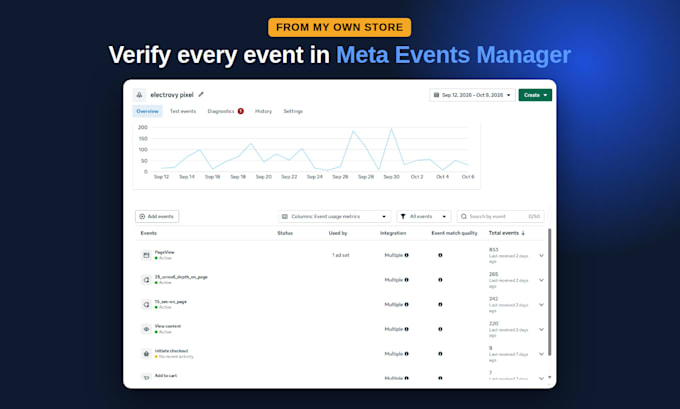Open the All events filter dropdown
This screenshot has height=409, width=680.
(x=424, y=216)
